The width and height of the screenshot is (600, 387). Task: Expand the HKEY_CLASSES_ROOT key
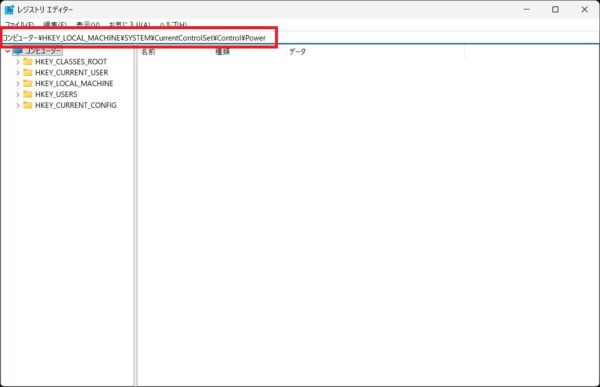[18, 62]
